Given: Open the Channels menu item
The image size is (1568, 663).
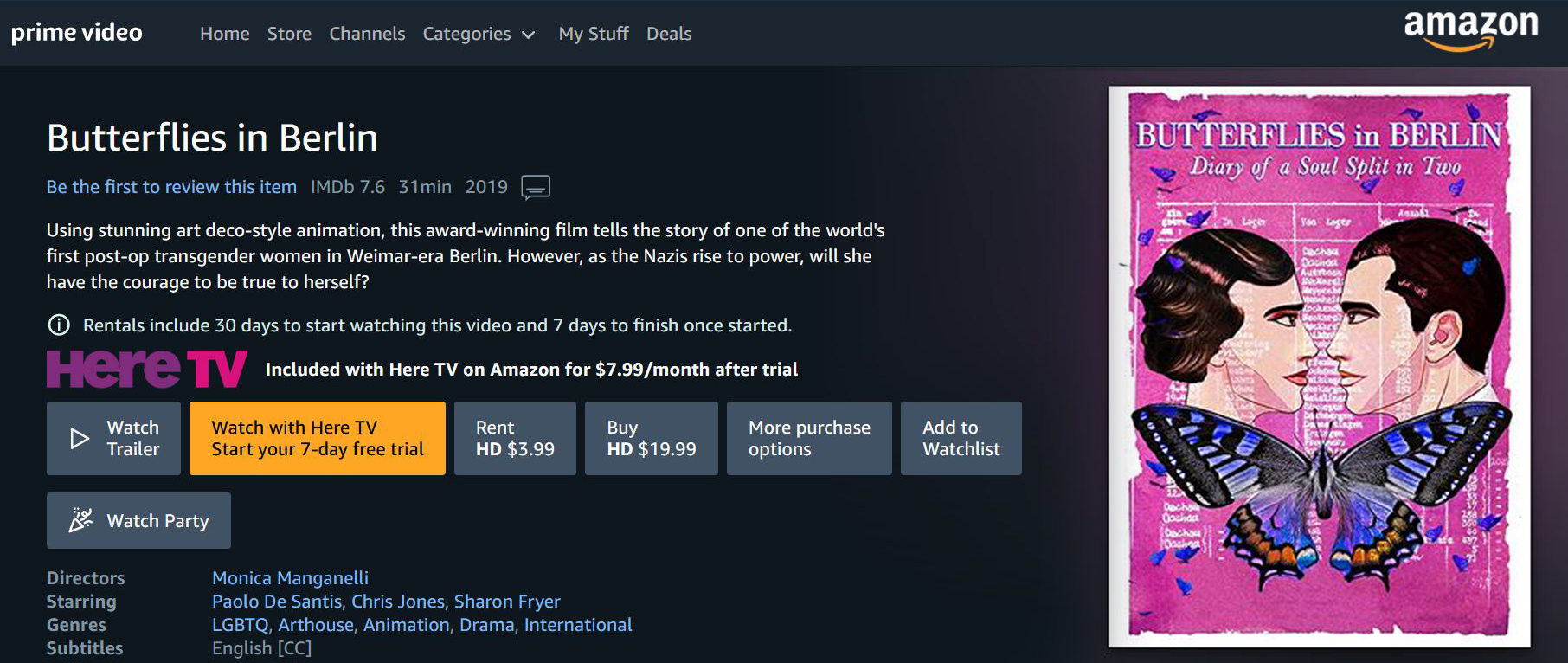Looking at the screenshot, I should pos(367,34).
